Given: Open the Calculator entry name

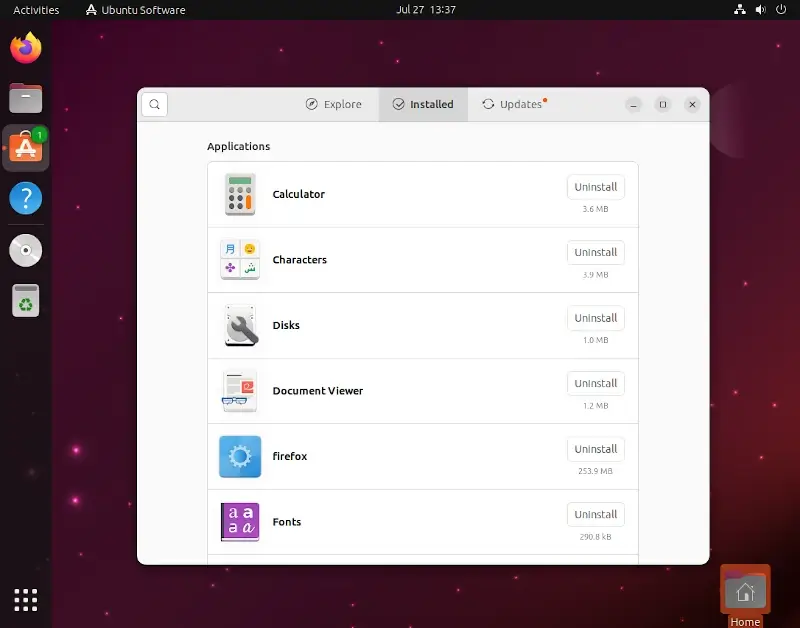Looking at the screenshot, I should [298, 194].
